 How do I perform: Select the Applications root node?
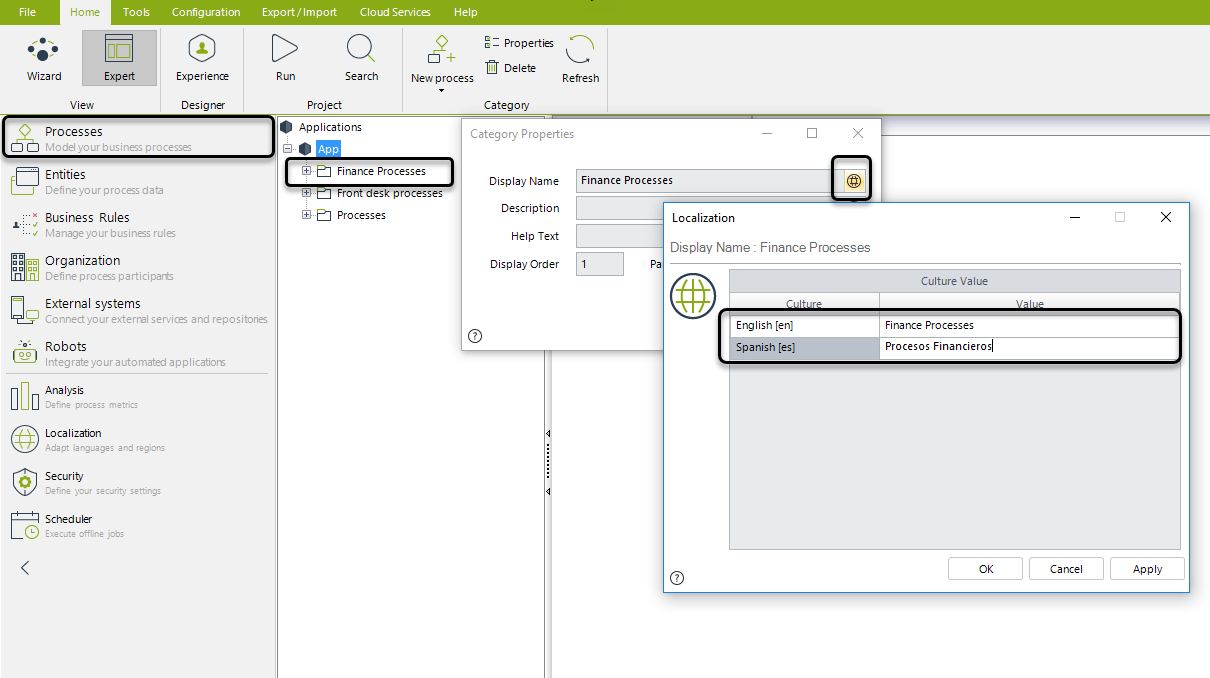330,127
